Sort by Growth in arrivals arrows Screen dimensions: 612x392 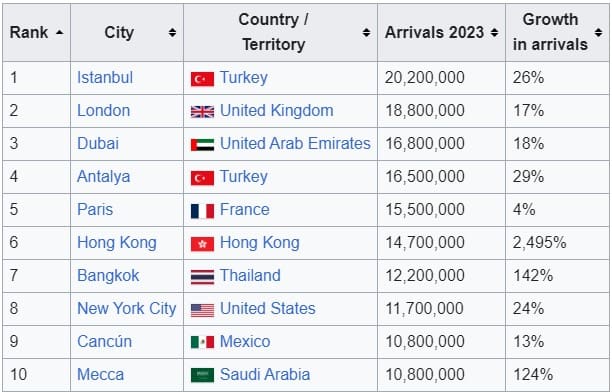pos(598,33)
